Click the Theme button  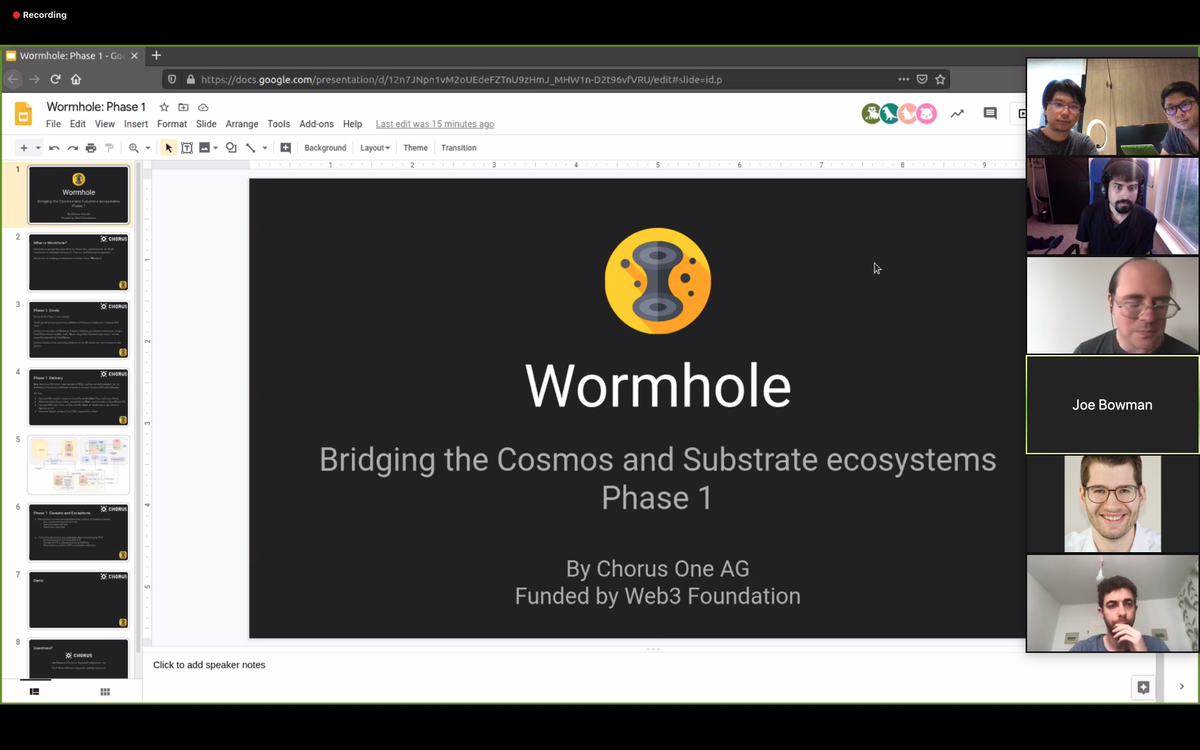click(415, 148)
